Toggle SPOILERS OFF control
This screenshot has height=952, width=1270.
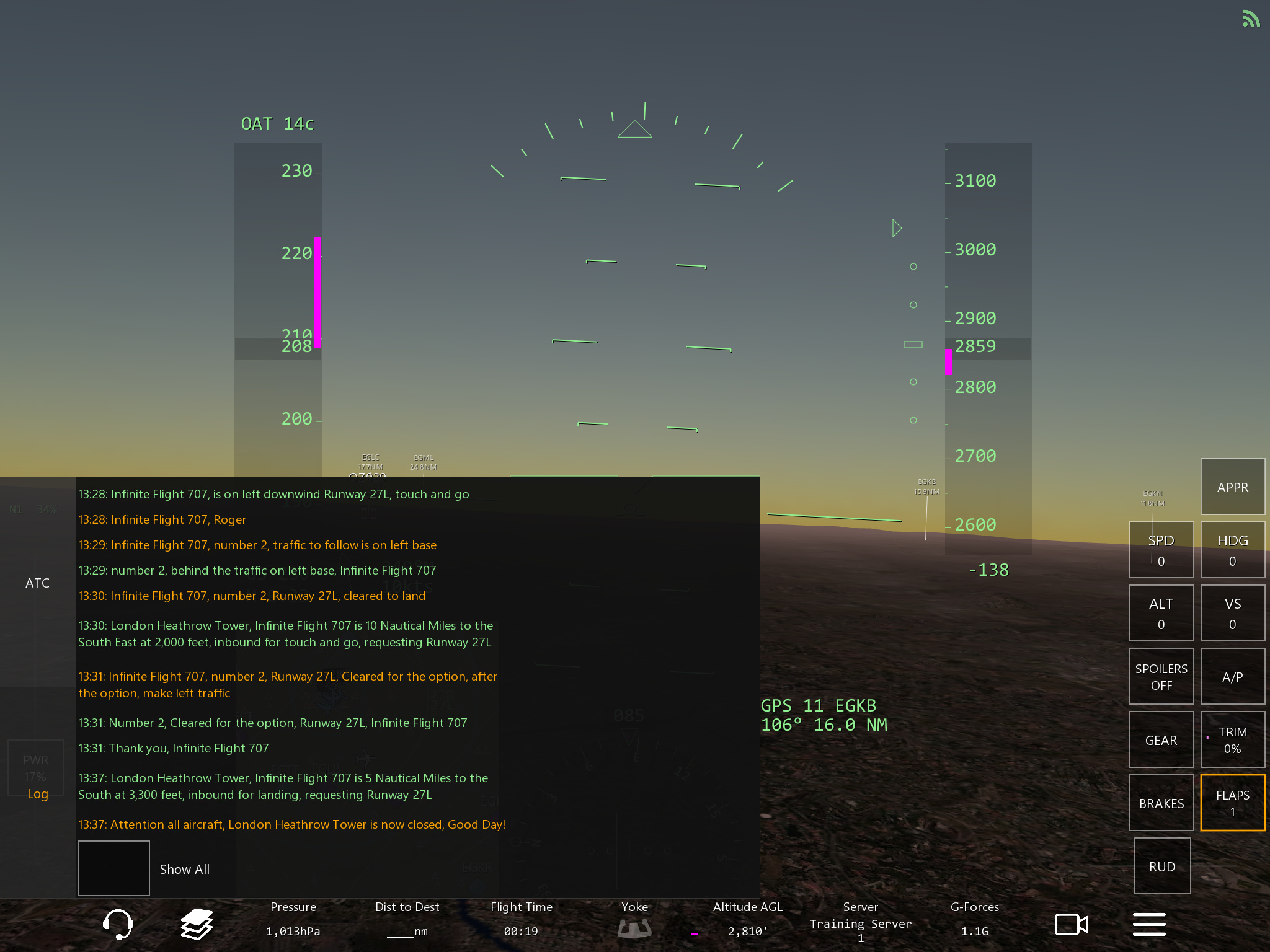tap(1161, 677)
